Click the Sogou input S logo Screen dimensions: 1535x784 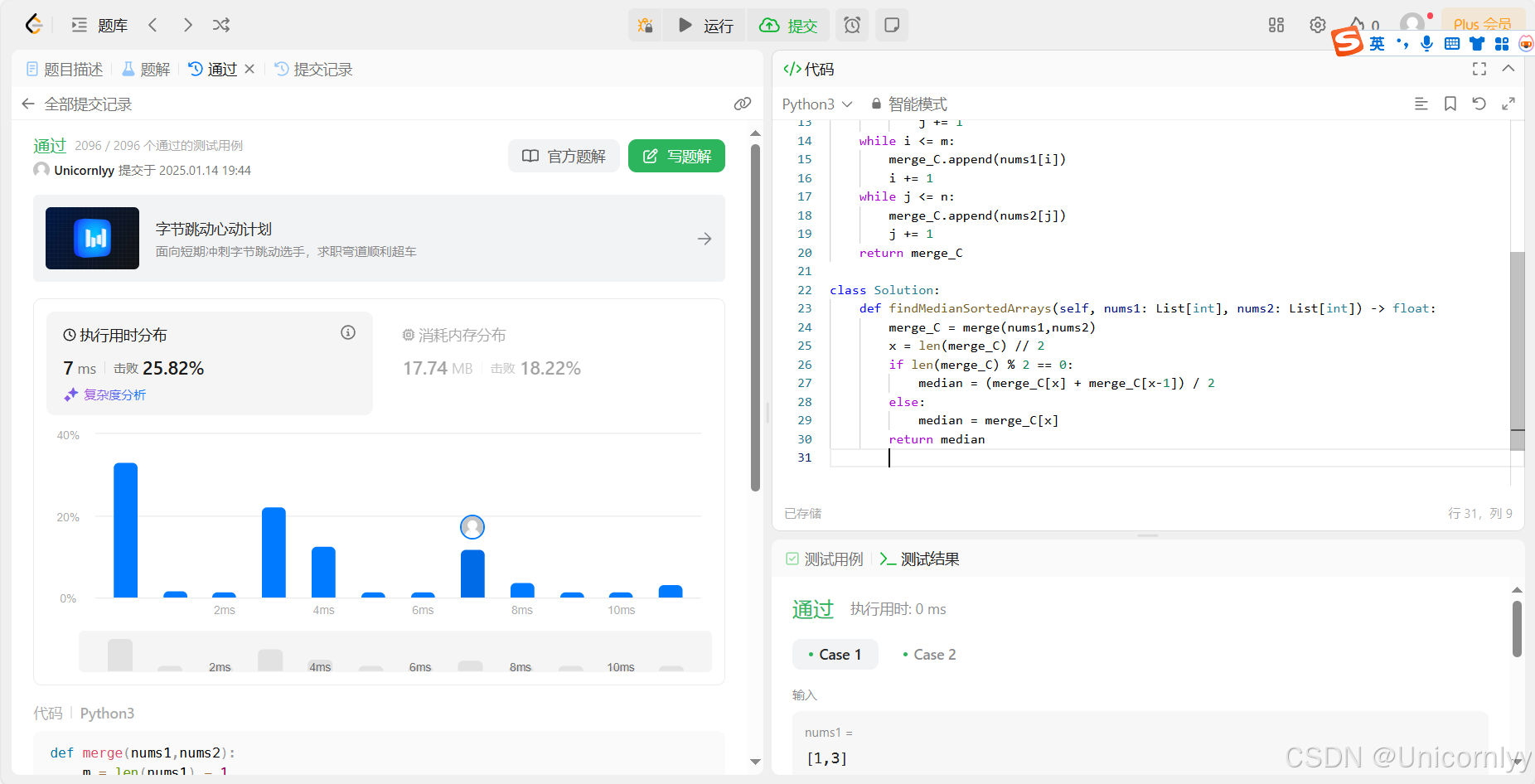1348,41
